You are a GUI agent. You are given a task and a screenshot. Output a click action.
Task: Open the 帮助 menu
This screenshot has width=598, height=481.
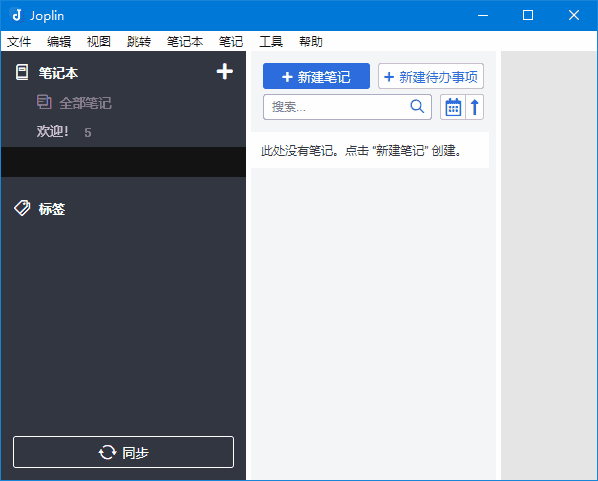click(311, 42)
